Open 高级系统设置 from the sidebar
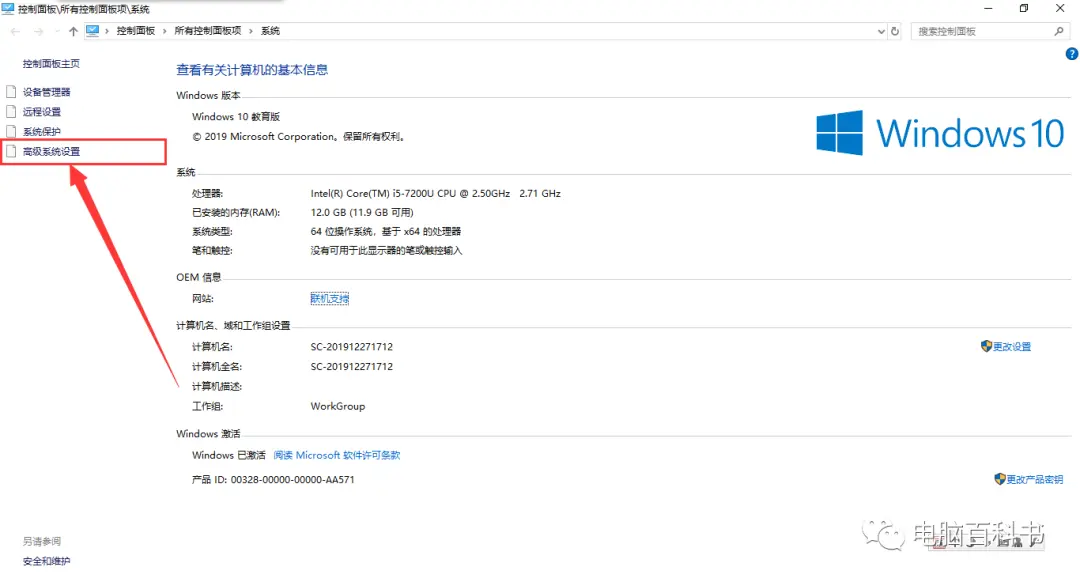This screenshot has height=582, width=1080. point(51,152)
